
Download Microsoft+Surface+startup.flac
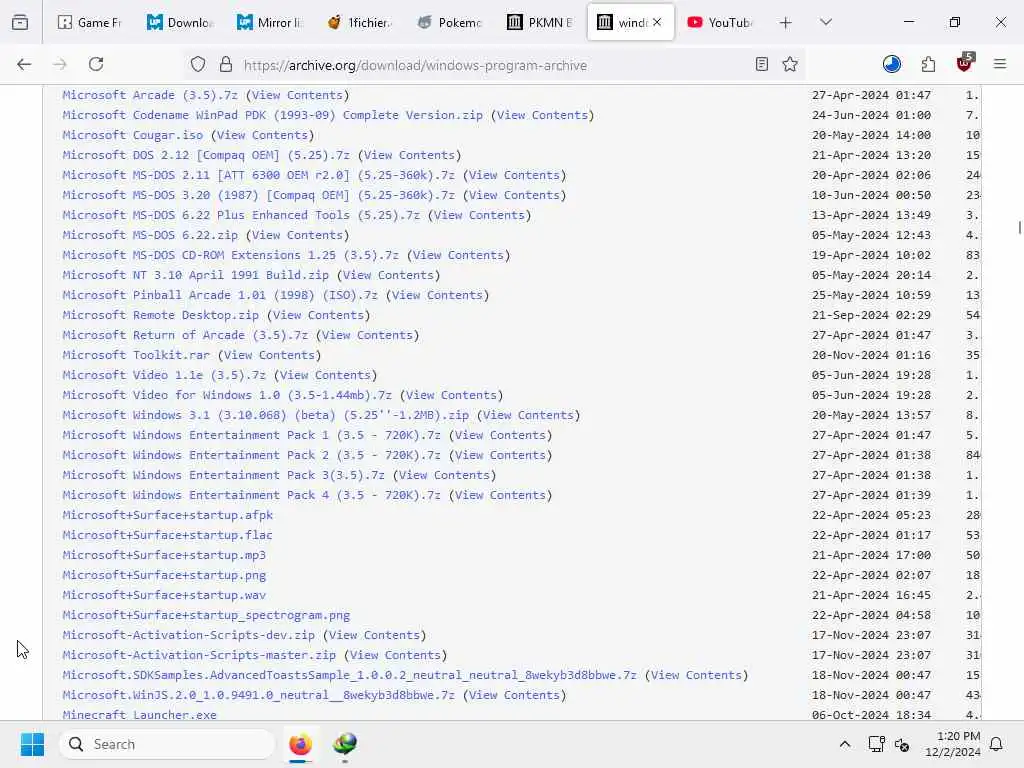(x=167, y=535)
